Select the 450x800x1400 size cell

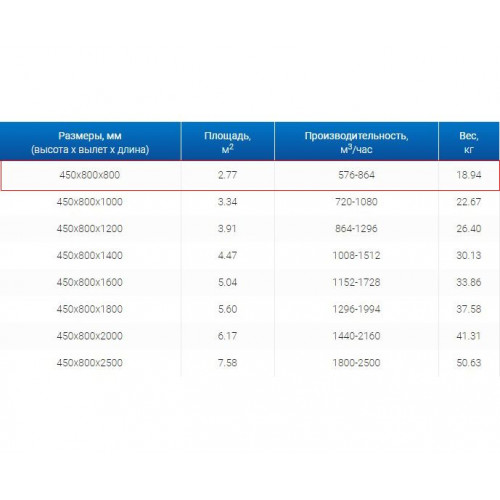click(x=90, y=255)
